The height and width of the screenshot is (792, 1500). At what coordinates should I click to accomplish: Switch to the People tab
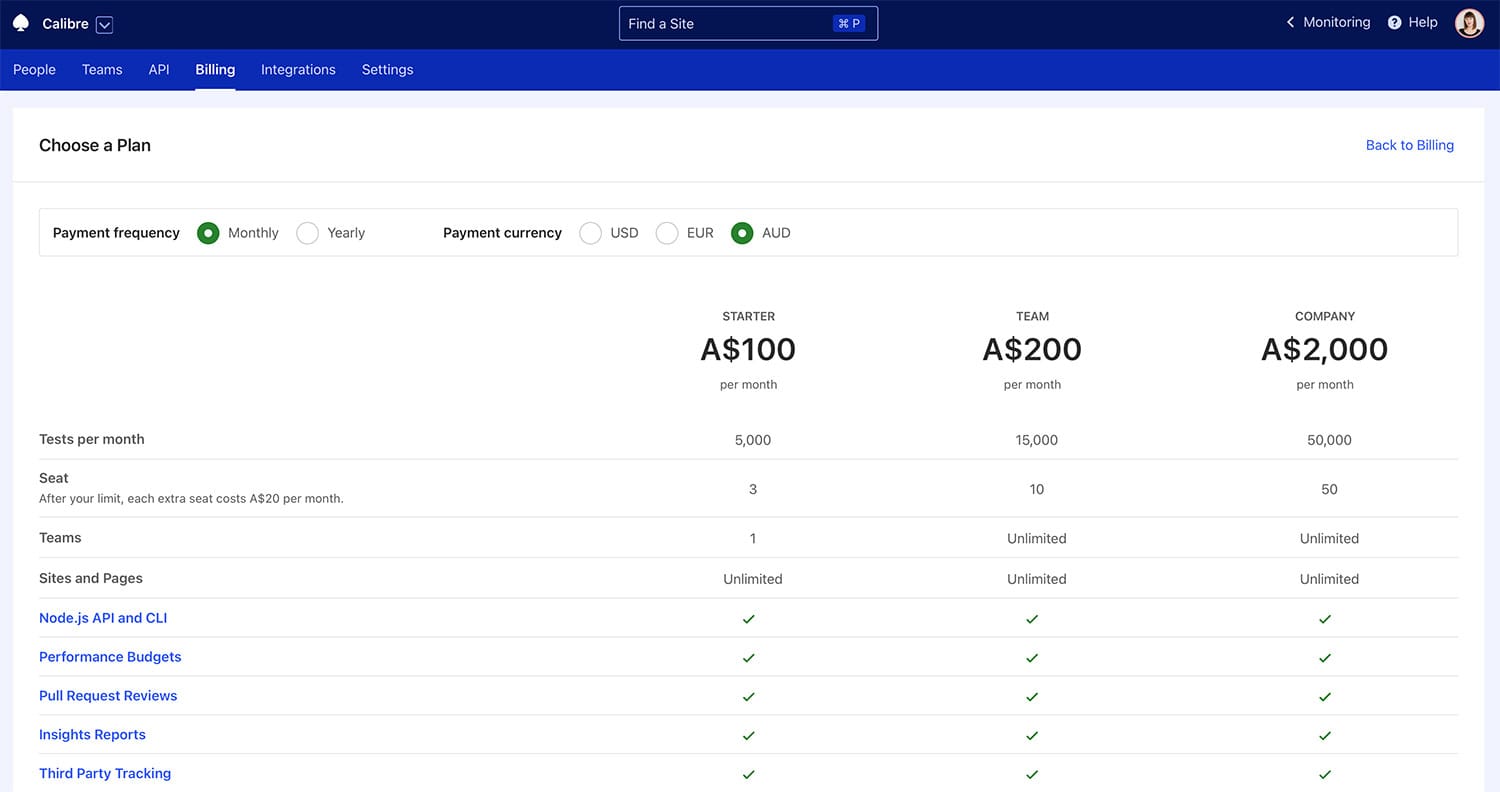point(34,70)
